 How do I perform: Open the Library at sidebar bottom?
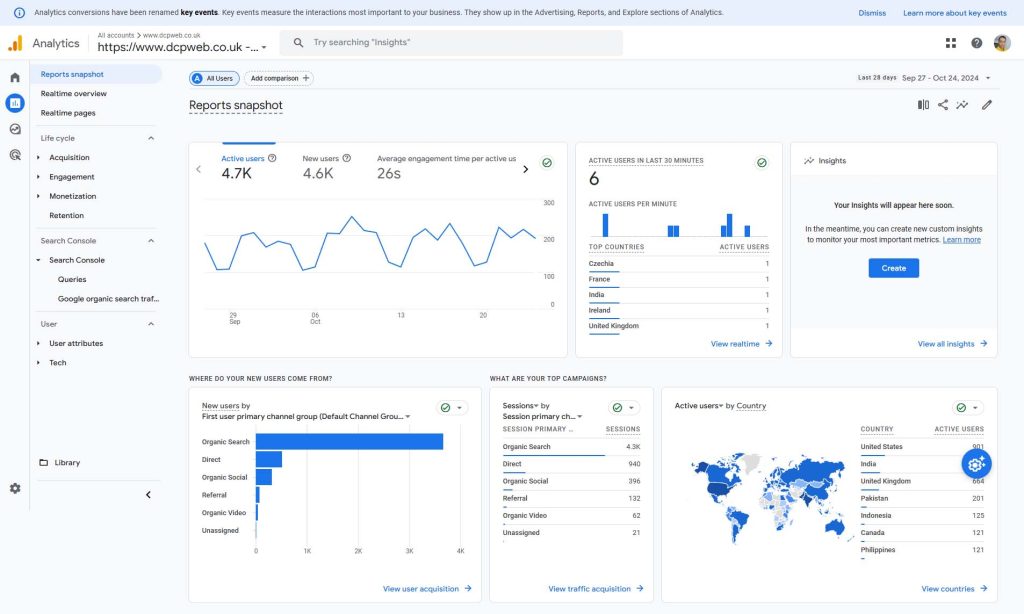pyautogui.click(x=68, y=462)
